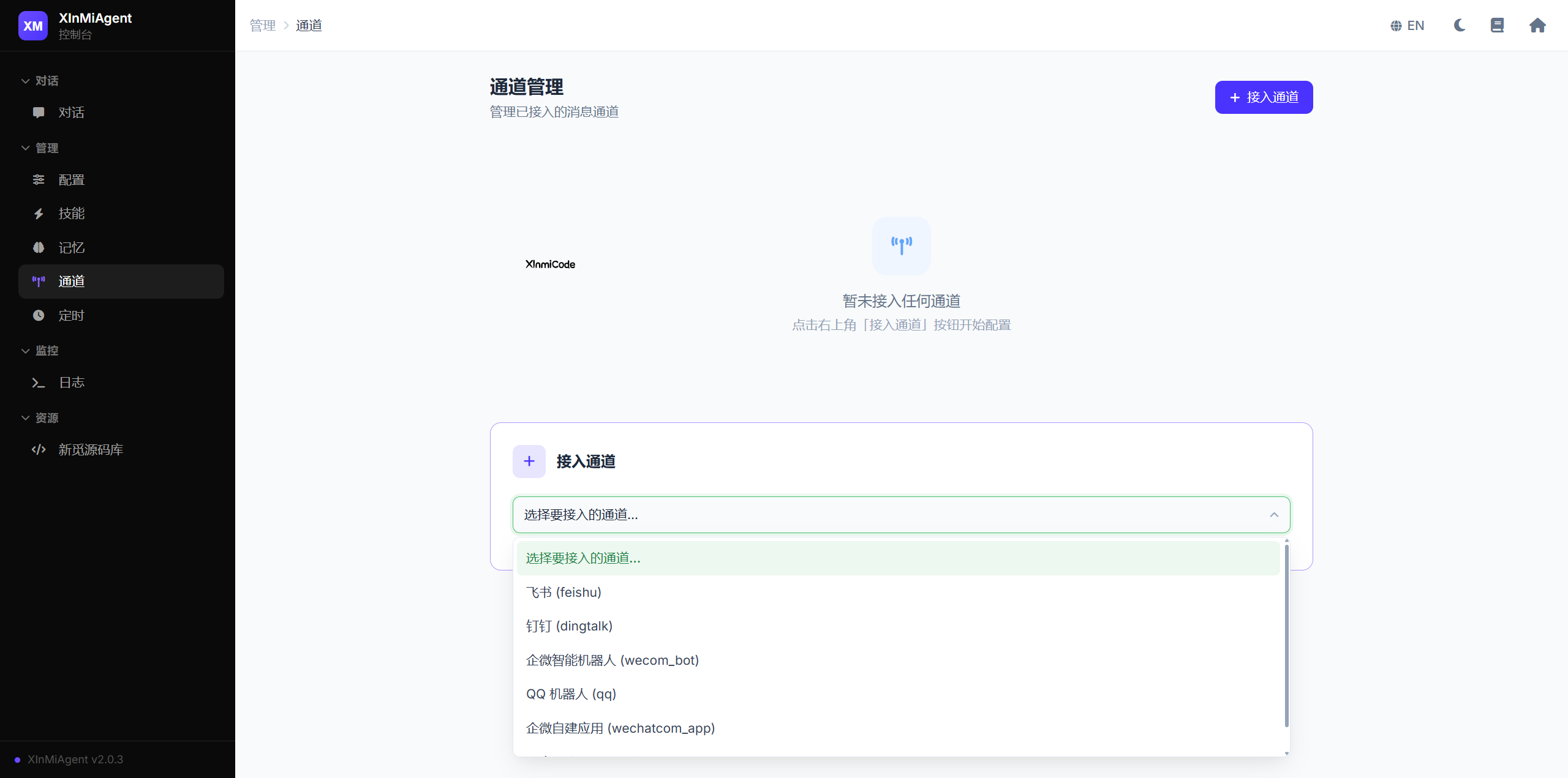Click the XM logo in the top-left corner
Viewport: 1568px width, 778px height.
coord(33,25)
